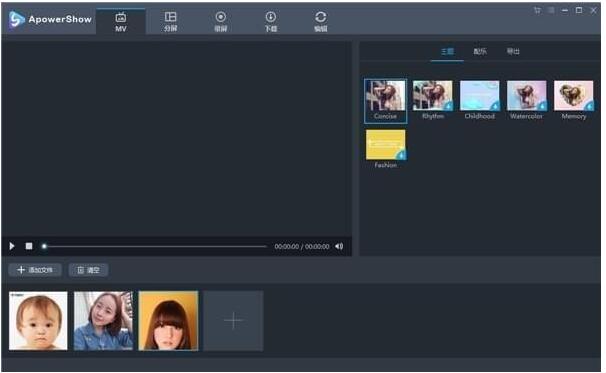Click the add files button
The image size is (606, 373).
pyautogui.click(x=35, y=270)
